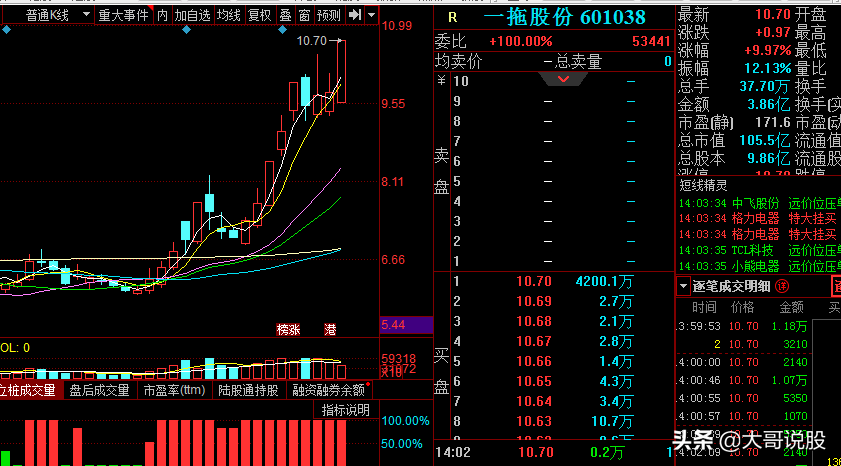Click buy level 3 price 10.68
Viewport: 841px width, 466px height.
tap(534, 321)
